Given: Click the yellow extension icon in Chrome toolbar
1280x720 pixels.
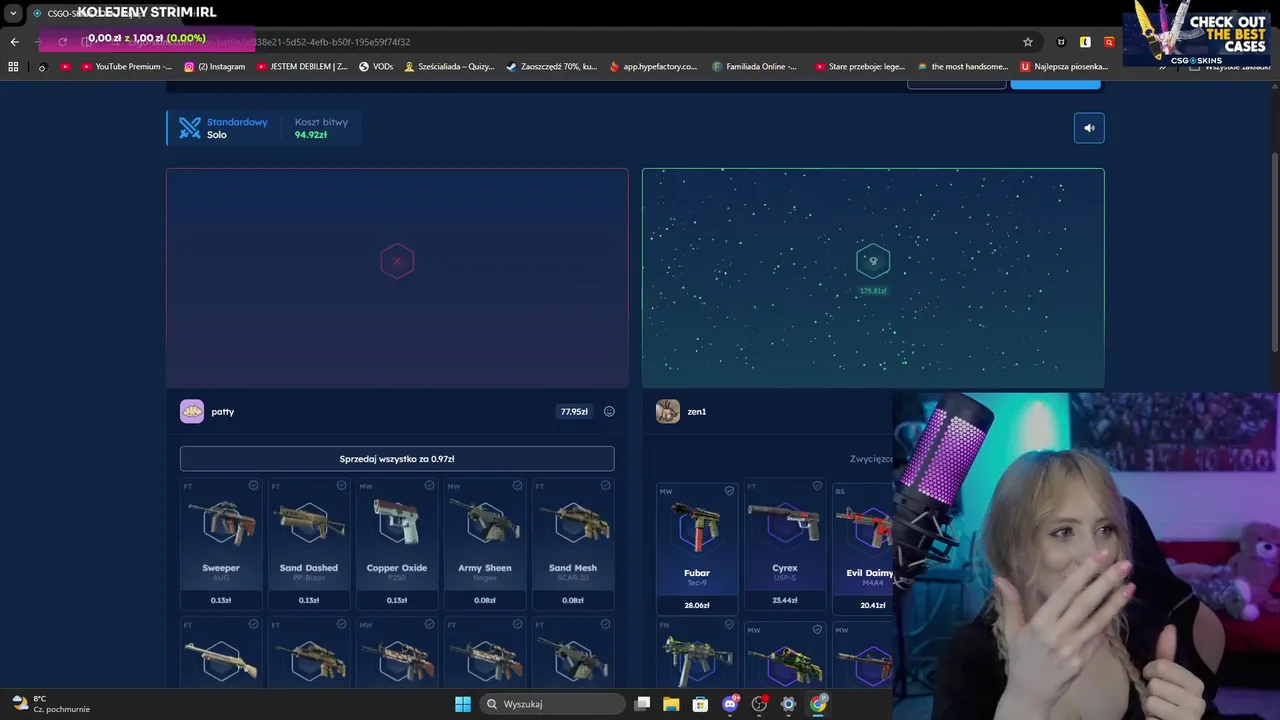Looking at the screenshot, I should click(1085, 42).
